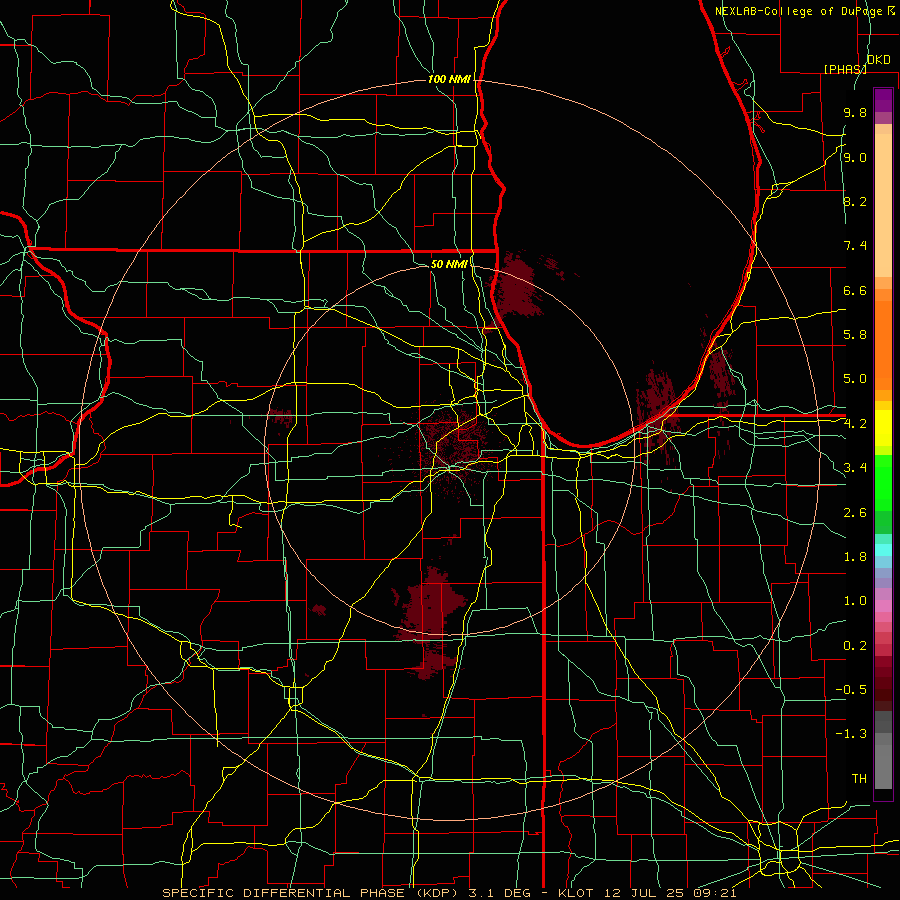Click the 100 NMI range ring label
900x900 pixels.
[449, 79]
